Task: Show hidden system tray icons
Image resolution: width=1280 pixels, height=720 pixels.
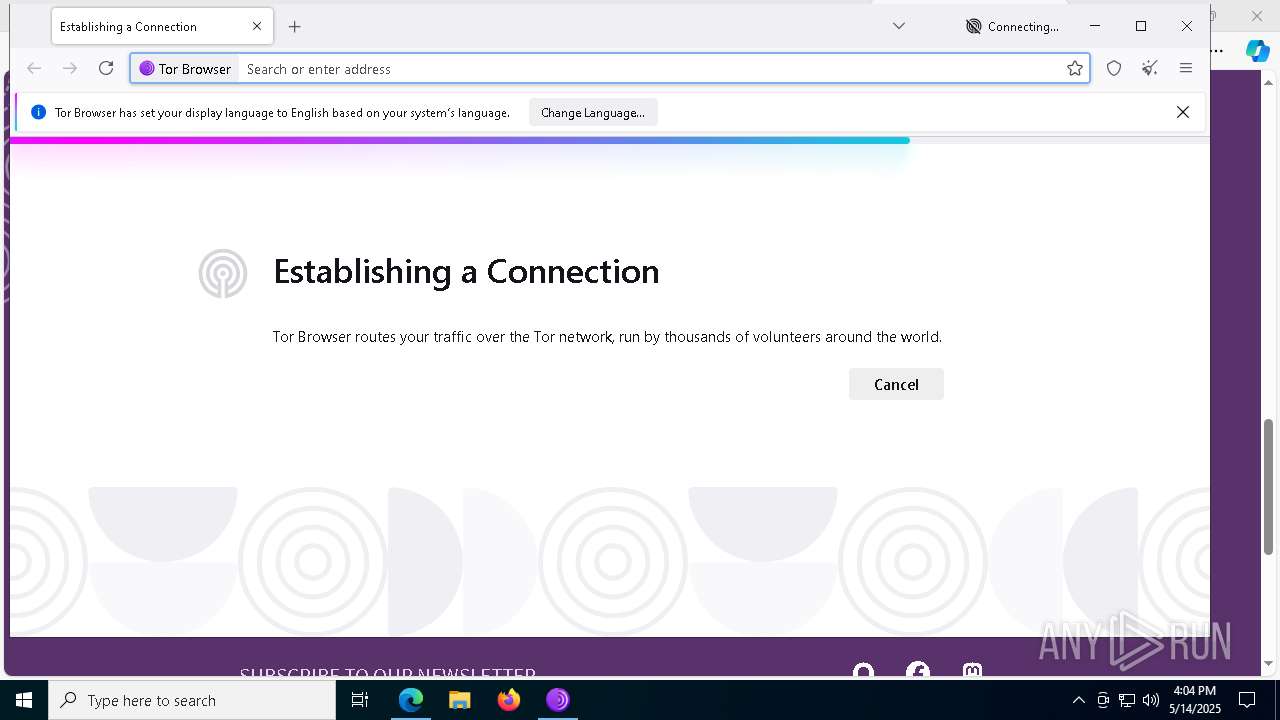Action: point(1078,700)
